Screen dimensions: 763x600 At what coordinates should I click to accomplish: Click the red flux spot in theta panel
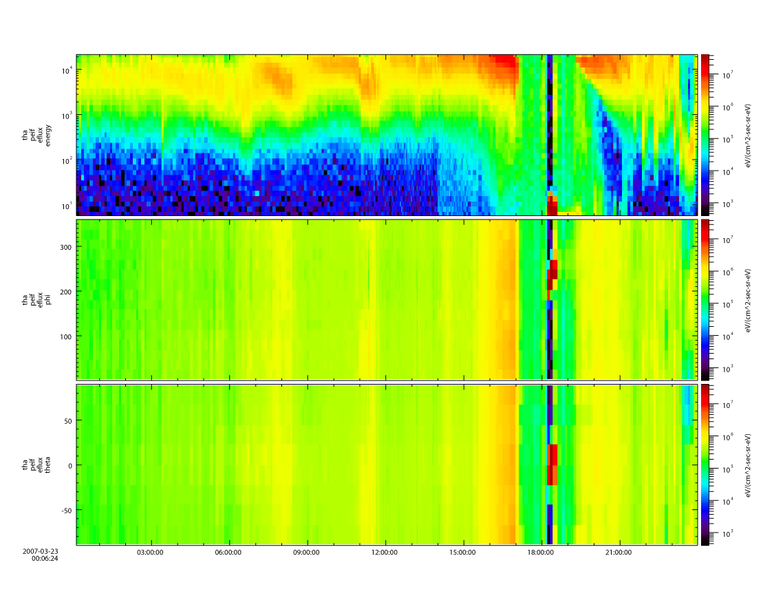[553, 465]
